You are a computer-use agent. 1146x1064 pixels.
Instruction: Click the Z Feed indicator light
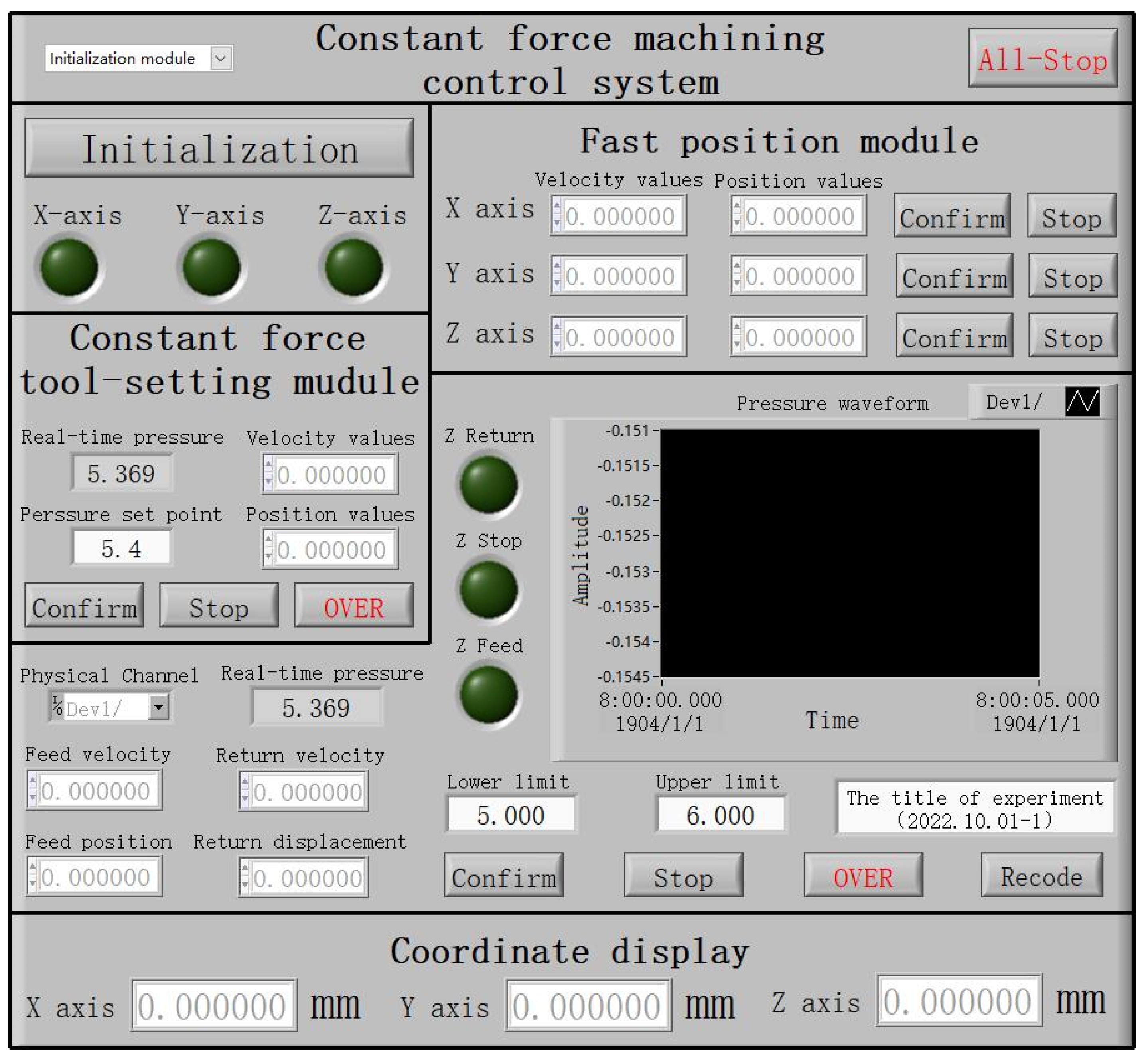[489, 694]
